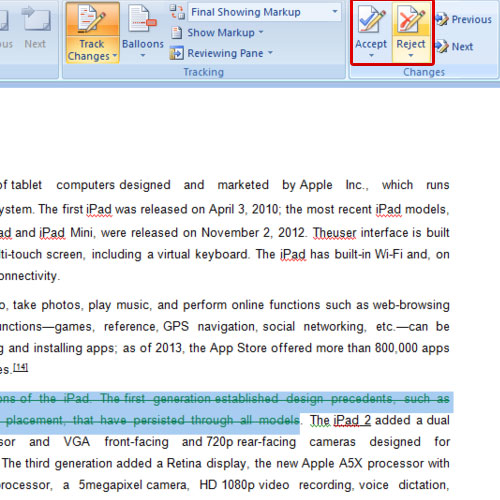Image resolution: width=500 pixels, height=500 pixels.
Task: Open the Reviewing Pane label
Action: [x=225, y=53]
